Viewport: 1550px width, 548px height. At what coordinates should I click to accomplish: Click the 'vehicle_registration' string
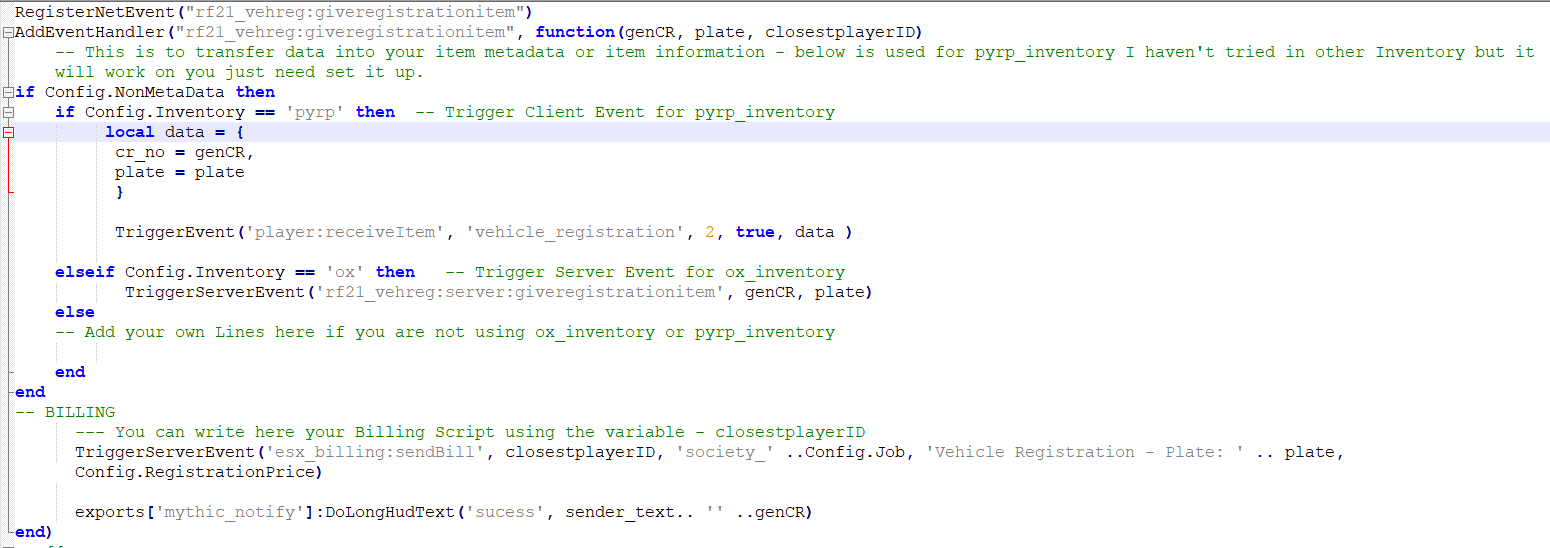pos(575,232)
